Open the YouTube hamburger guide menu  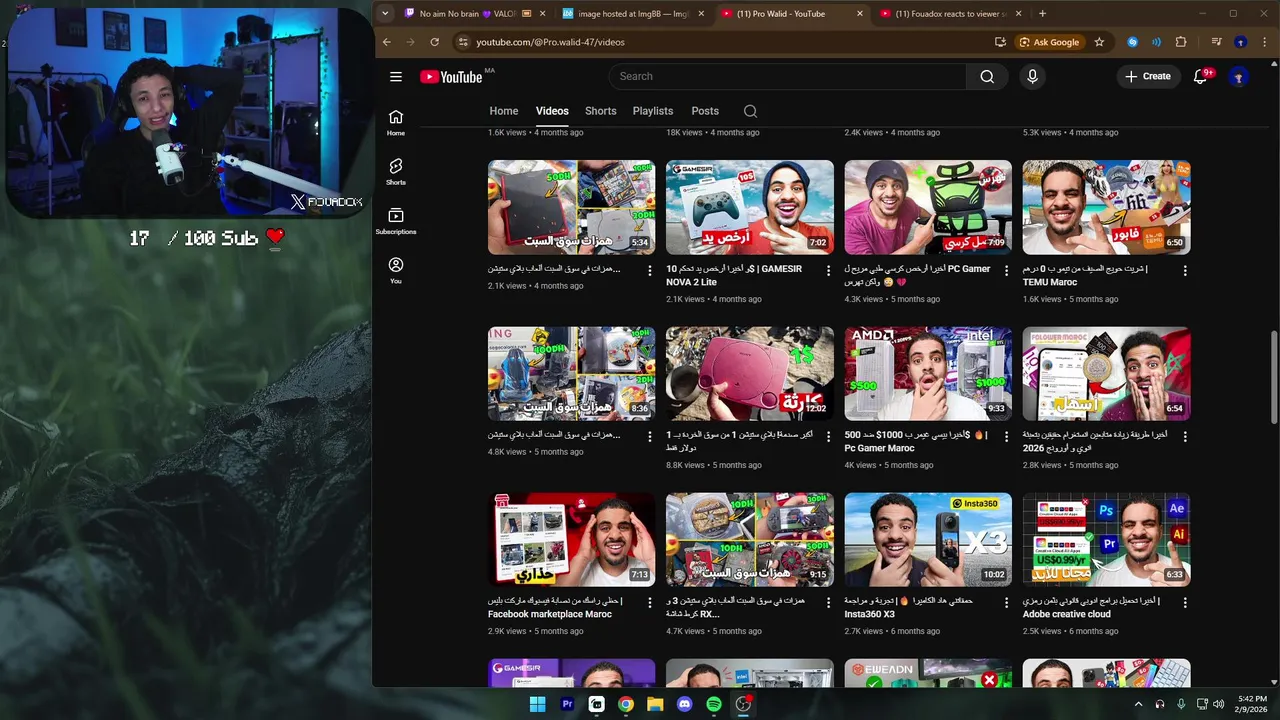click(396, 77)
